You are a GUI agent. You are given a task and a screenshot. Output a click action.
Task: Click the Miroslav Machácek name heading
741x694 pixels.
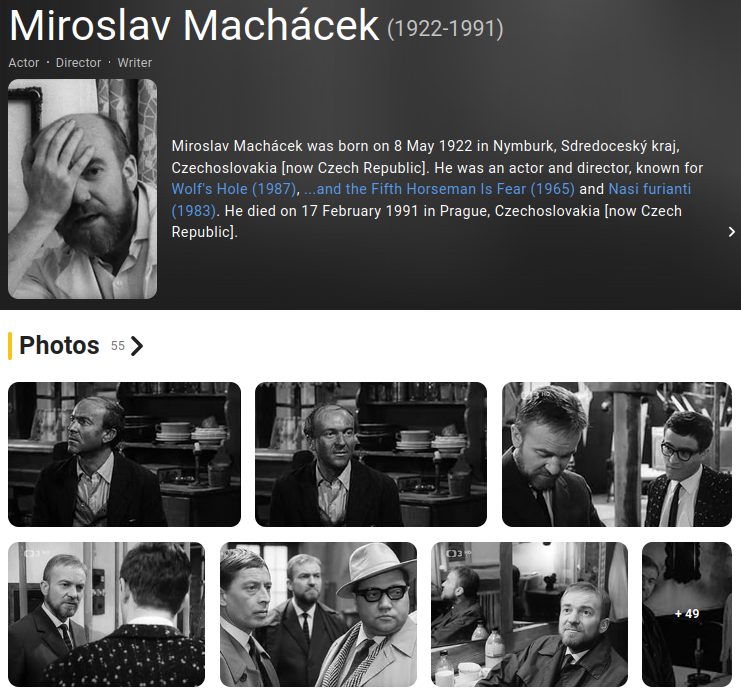point(194,25)
